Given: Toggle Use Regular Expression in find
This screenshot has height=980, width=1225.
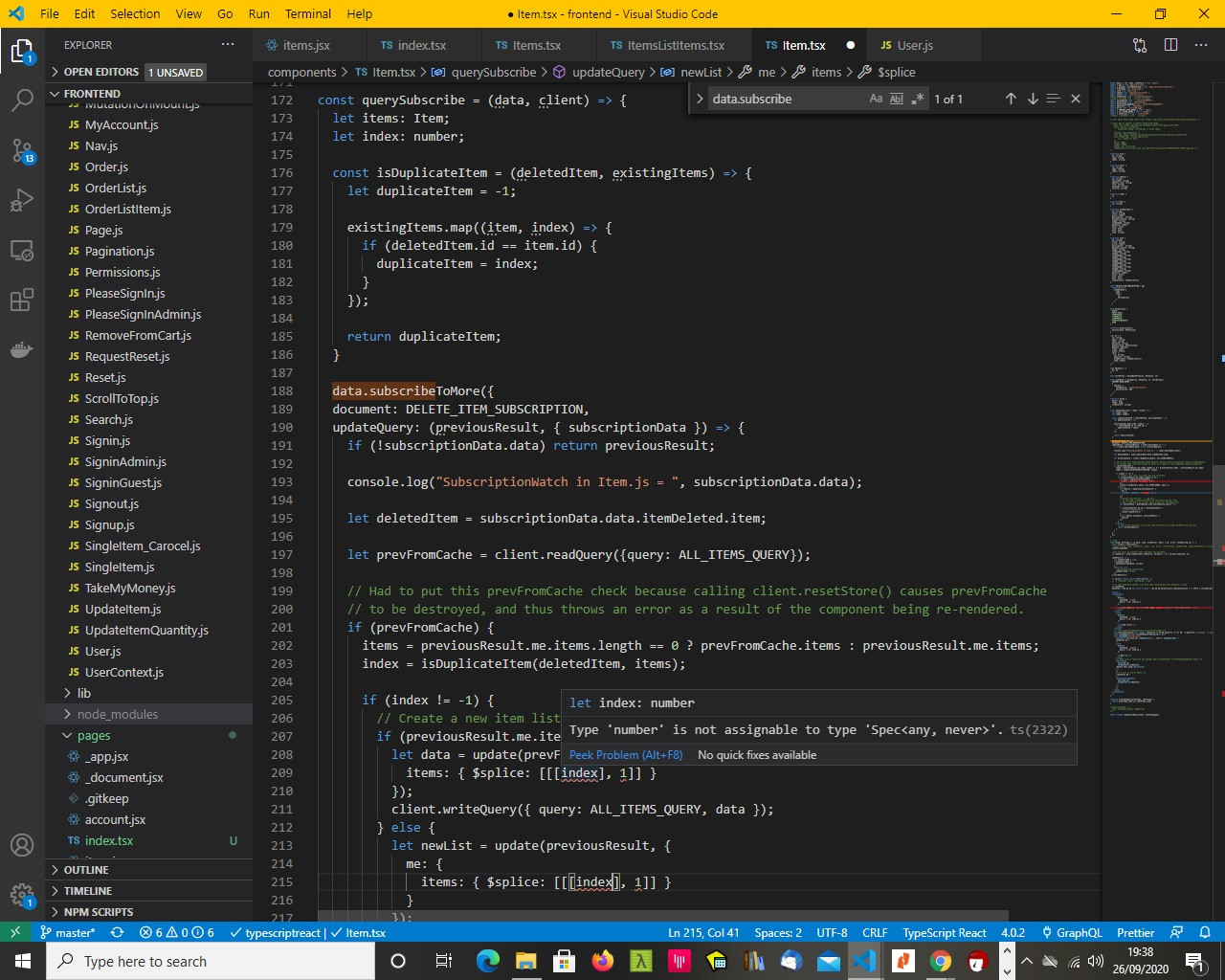Looking at the screenshot, I should (x=918, y=99).
